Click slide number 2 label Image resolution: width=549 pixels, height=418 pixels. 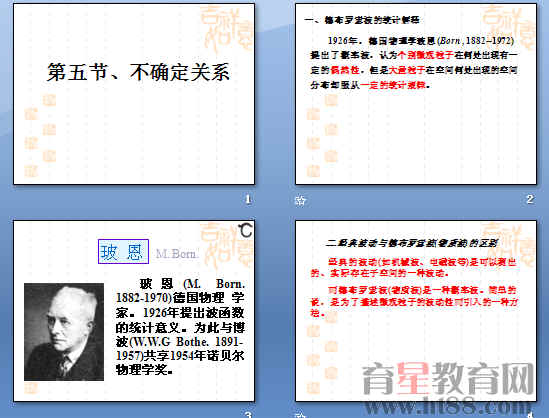point(530,199)
